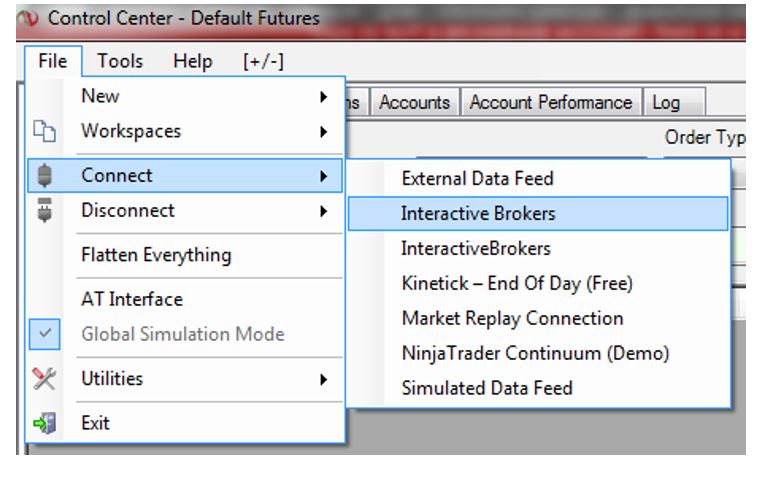Expand the Workspaces submenu arrow
The width and height of the screenshot is (783, 477).
tap(324, 132)
